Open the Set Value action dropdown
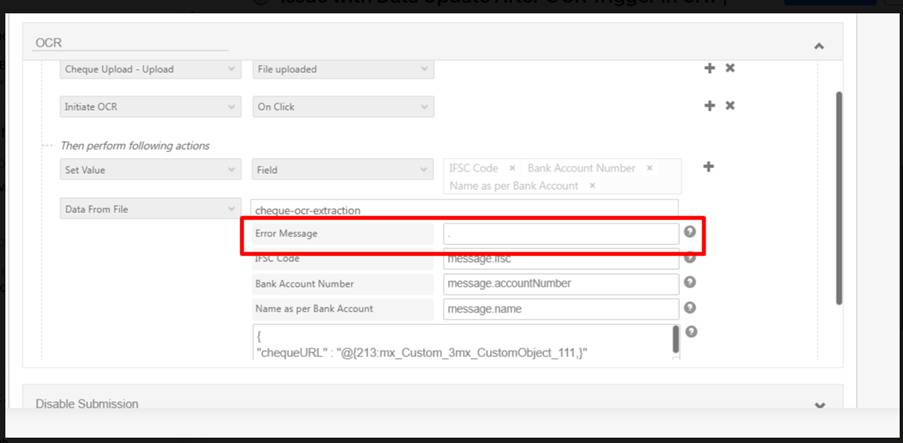 (150, 170)
